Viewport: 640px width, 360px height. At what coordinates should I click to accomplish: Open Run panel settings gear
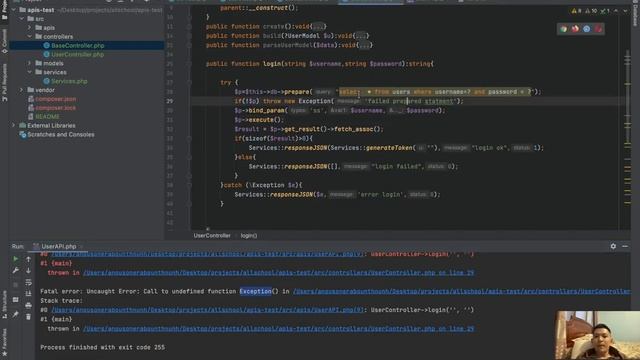pos(613,246)
